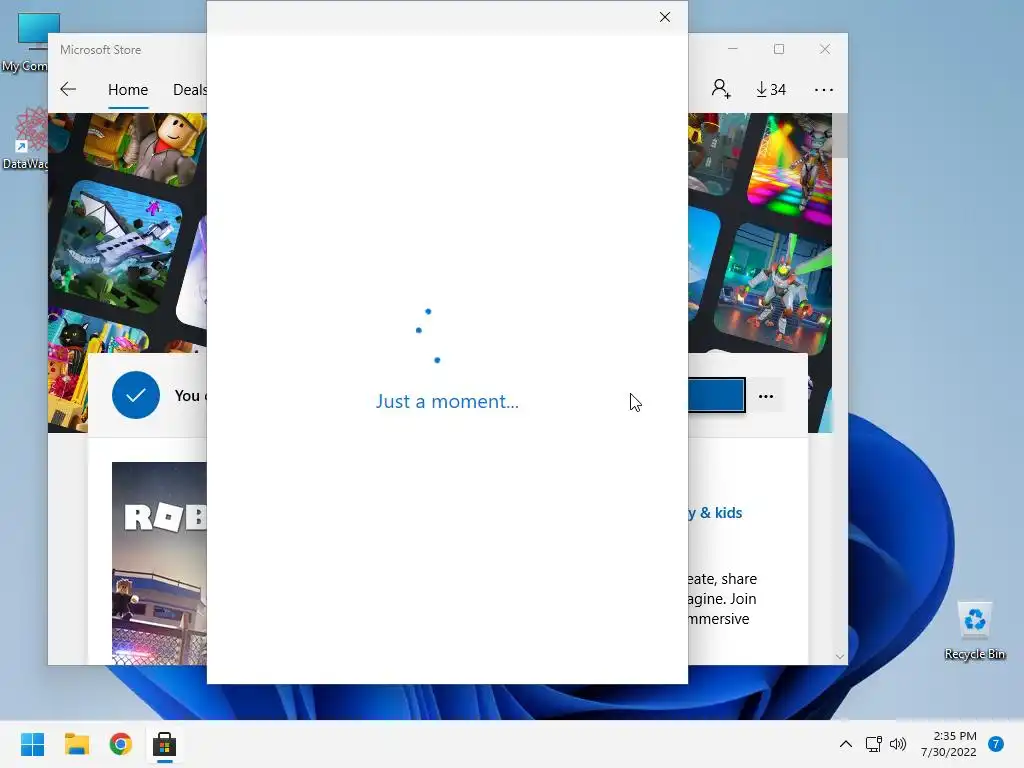Click the blue button in product banner
The width and height of the screenshot is (1024, 768).
click(716, 395)
